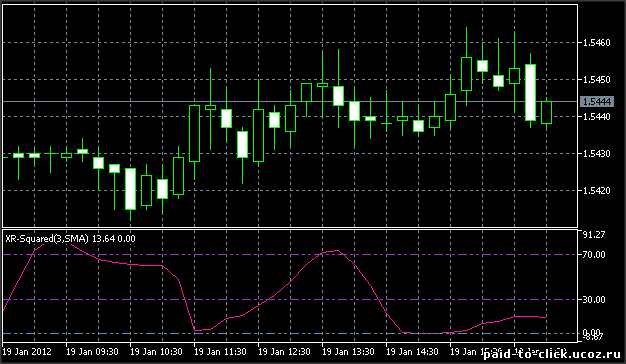Click the XR-Squared(3,SMA) indicator label
Screen dimensions: 626x364
(x=47, y=239)
